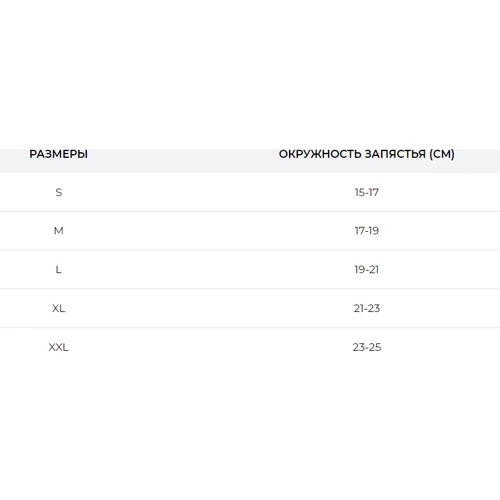Select the XXL size cell

(x=59, y=347)
